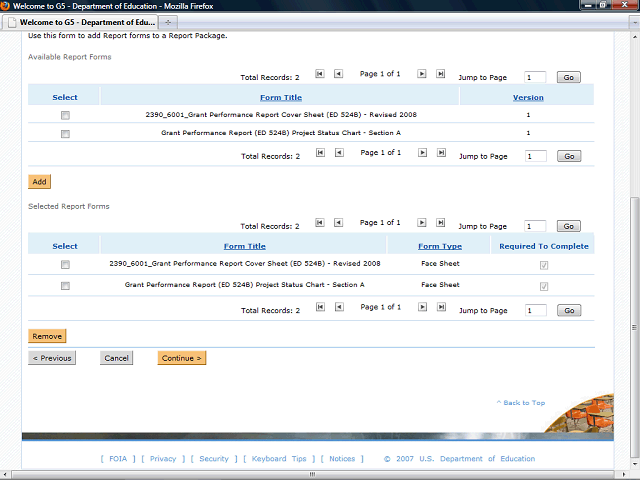Viewport: 640px width, 480px height.
Task: Go to next page in top Available Forms pager
Action: (422, 74)
